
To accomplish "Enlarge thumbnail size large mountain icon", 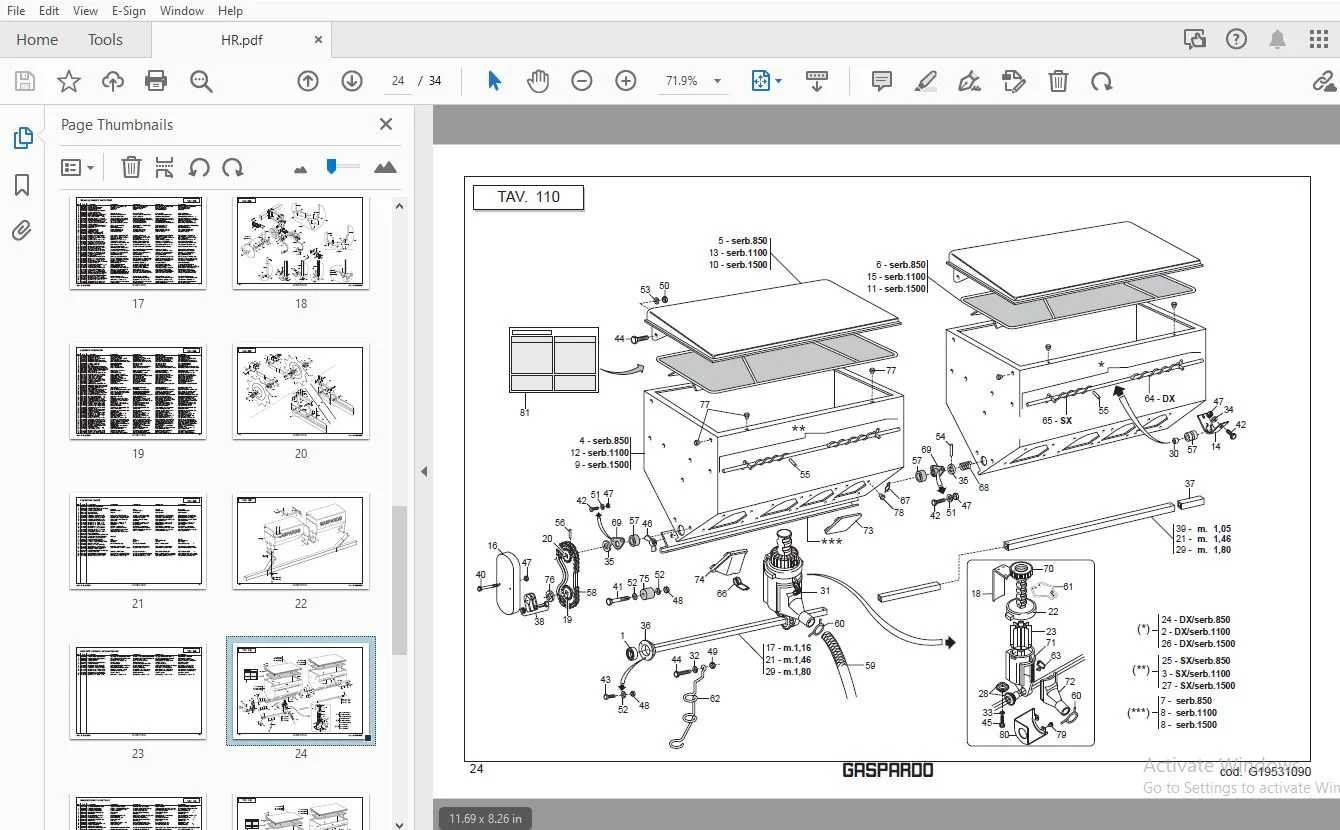I will 385,167.
